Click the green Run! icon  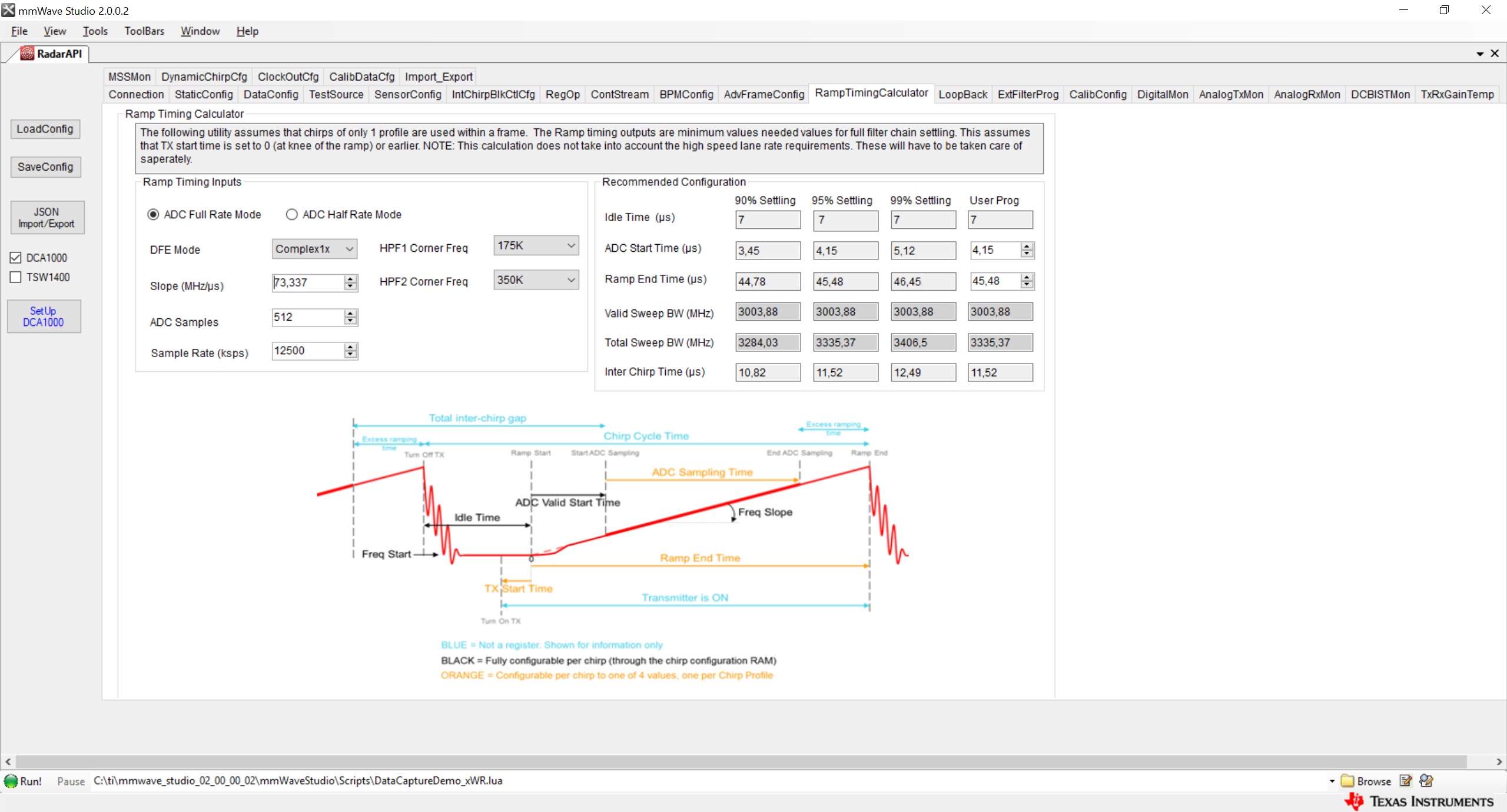(11, 781)
